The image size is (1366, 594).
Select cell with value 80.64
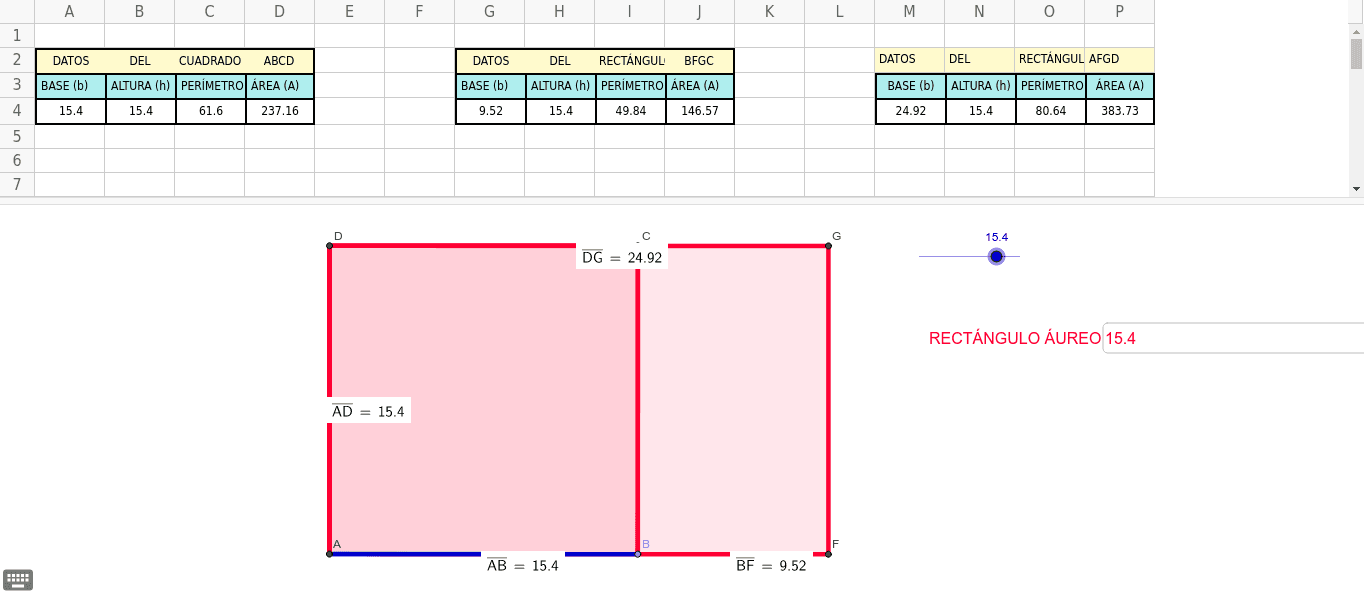pyautogui.click(x=1050, y=111)
